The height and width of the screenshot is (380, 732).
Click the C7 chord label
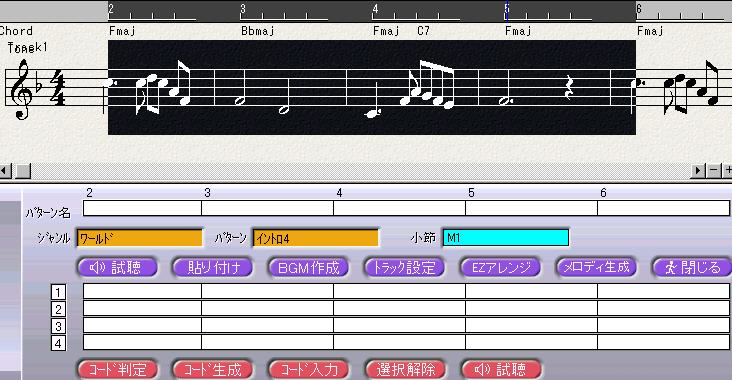click(x=423, y=31)
